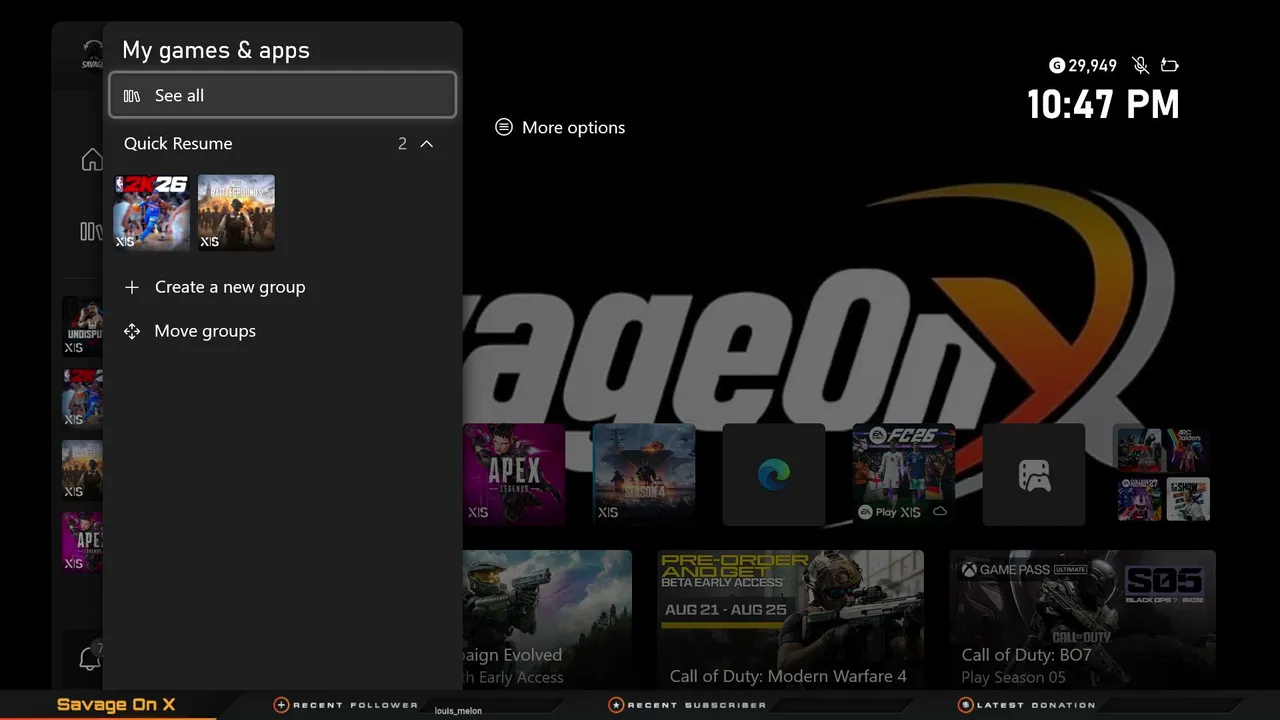1280x720 pixels.
Task: Click the 10:47 PM clock
Action: pos(1103,105)
